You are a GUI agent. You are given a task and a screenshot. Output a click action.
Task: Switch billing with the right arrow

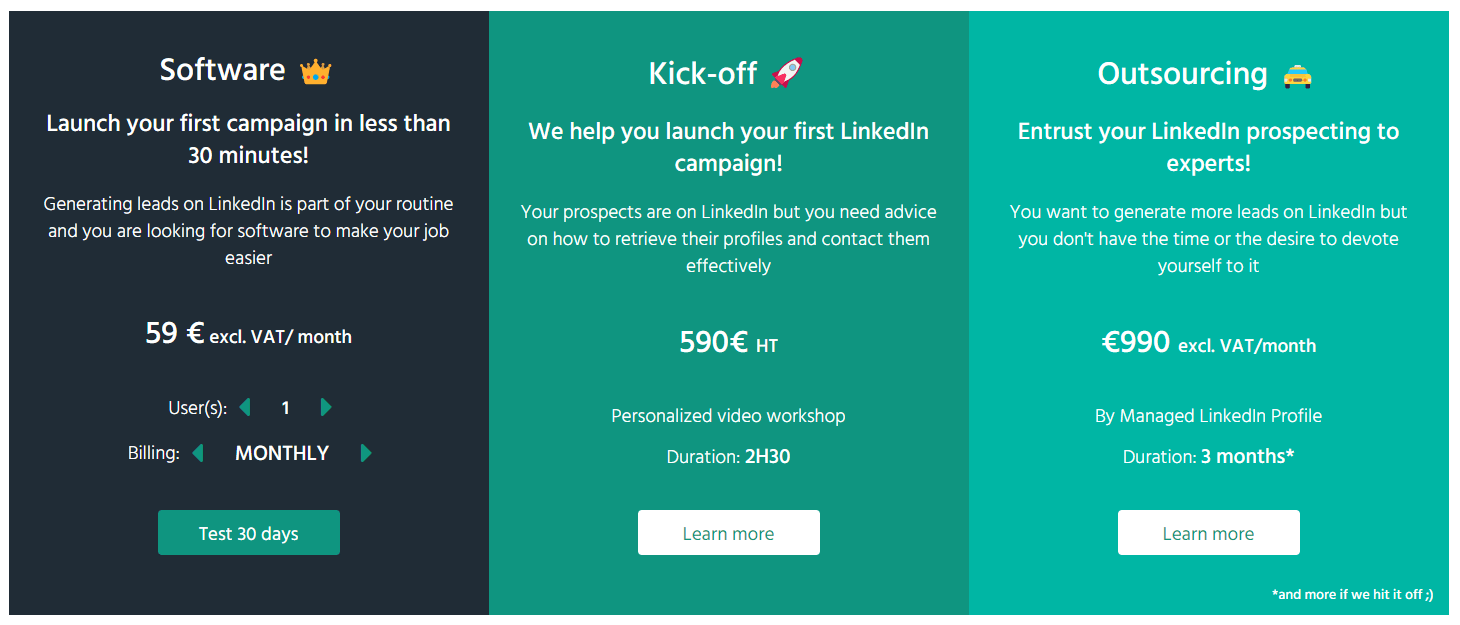(x=366, y=453)
